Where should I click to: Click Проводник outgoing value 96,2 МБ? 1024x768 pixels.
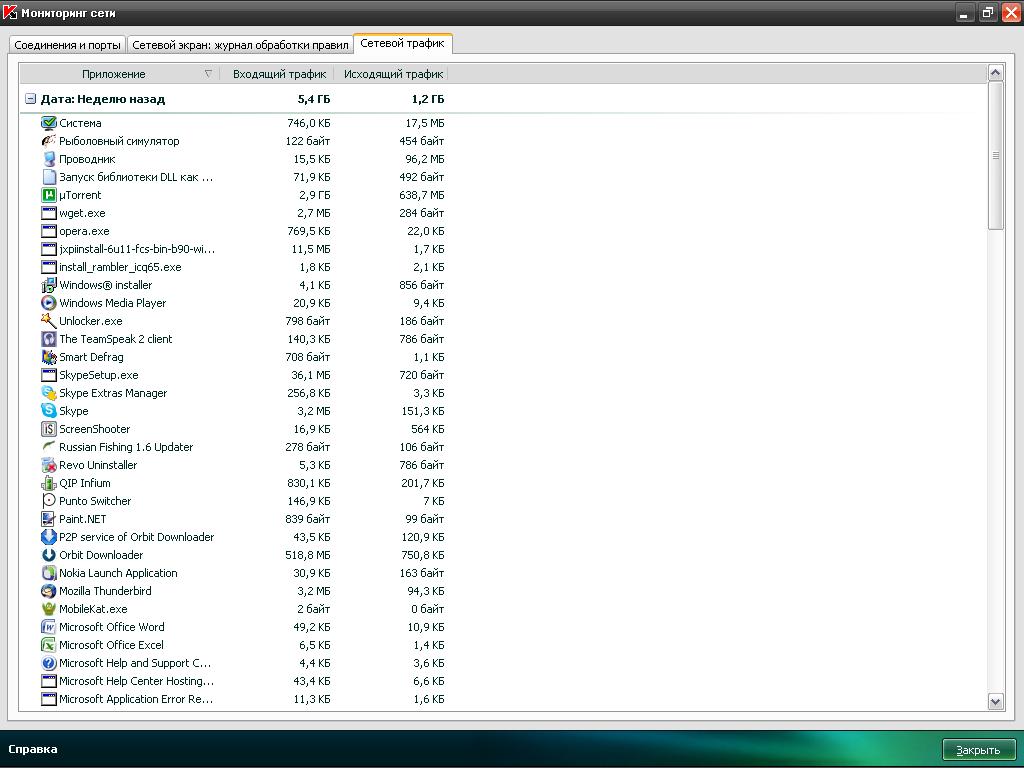click(x=424, y=159)
